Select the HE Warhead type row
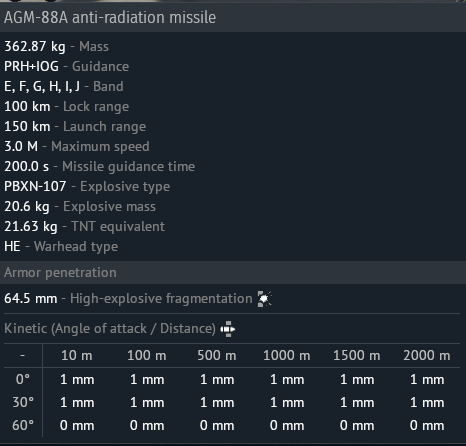The image size is (466, 446). [x=61, y=247]
